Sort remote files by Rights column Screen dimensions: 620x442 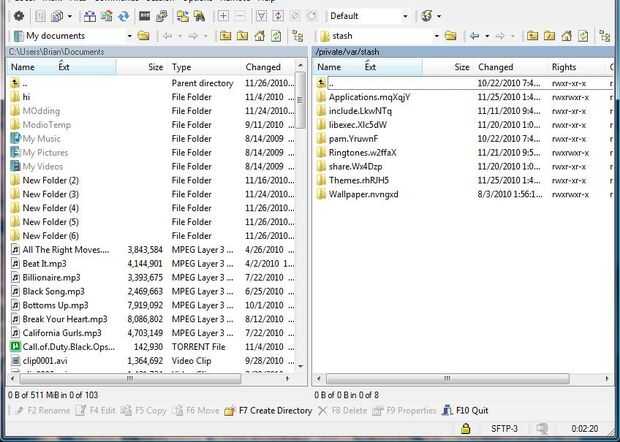point(578,67)
